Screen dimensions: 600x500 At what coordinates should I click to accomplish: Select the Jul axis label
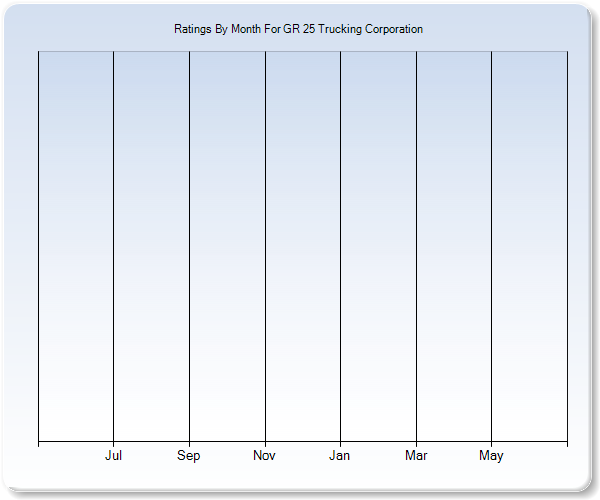(x=113, y=455)
